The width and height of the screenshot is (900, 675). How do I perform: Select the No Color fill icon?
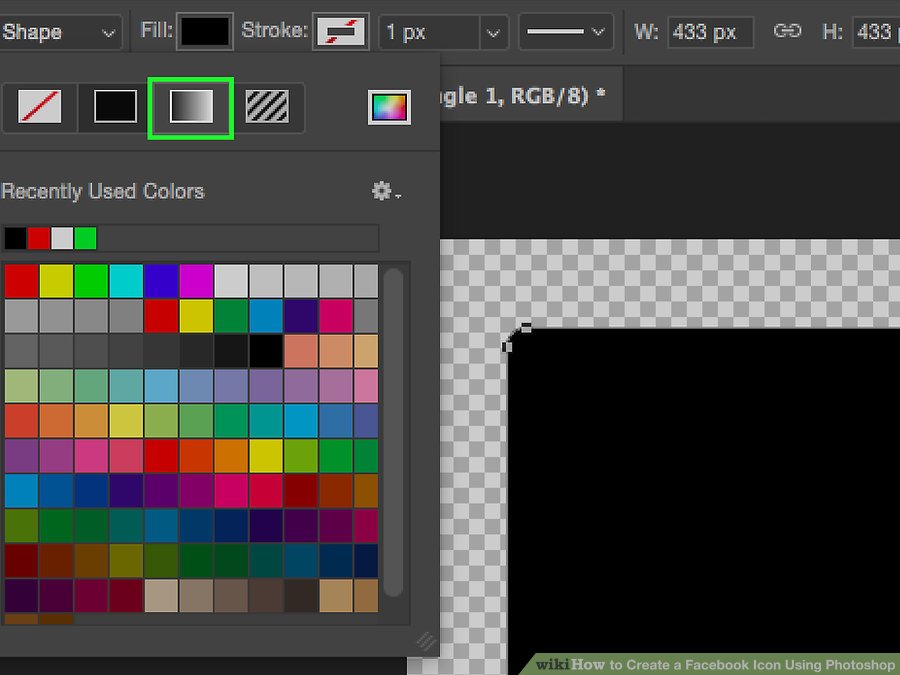tap(39, 106)
